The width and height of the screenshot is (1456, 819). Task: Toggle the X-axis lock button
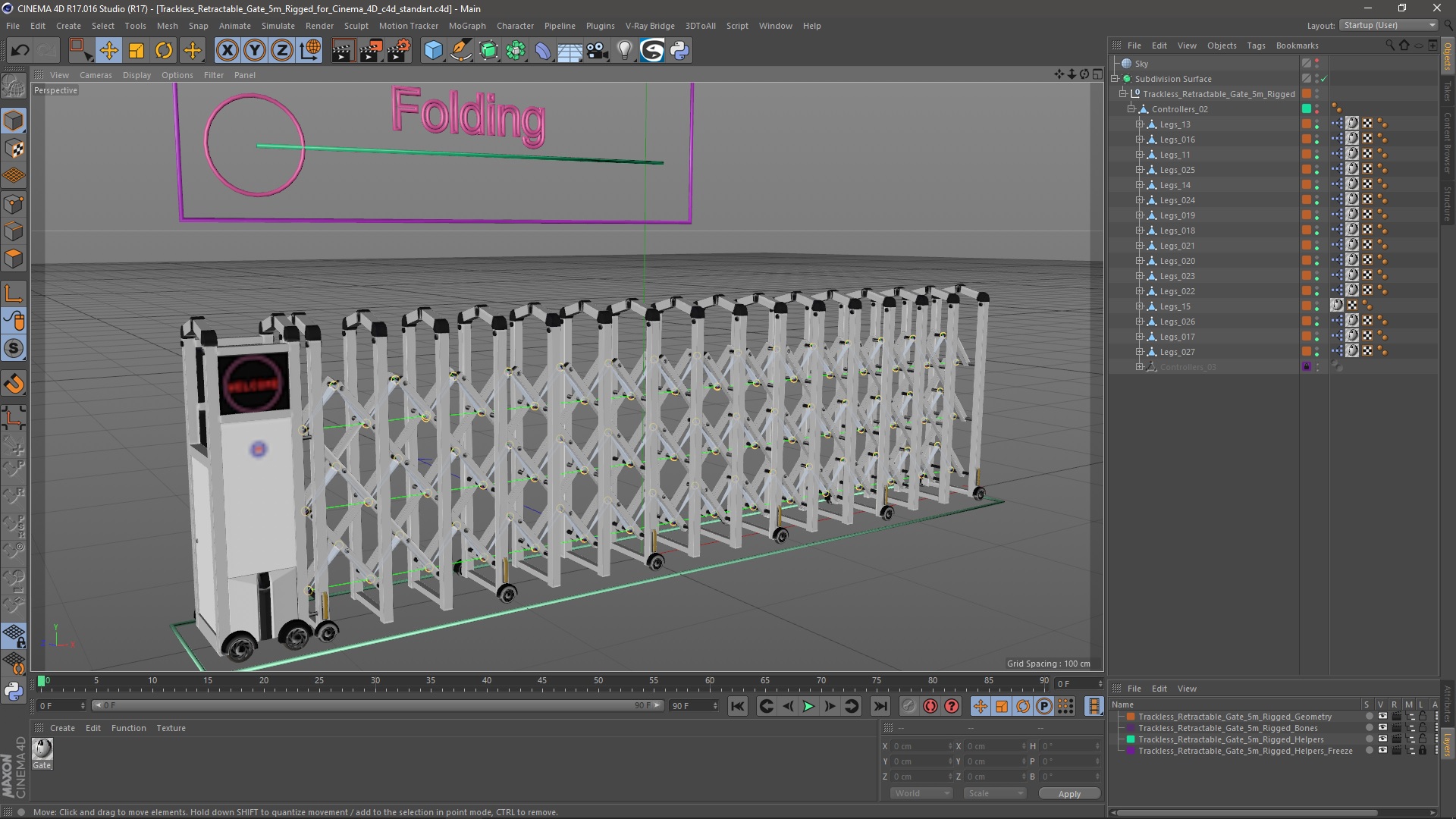pyautogui.click(x=227, y=51)
